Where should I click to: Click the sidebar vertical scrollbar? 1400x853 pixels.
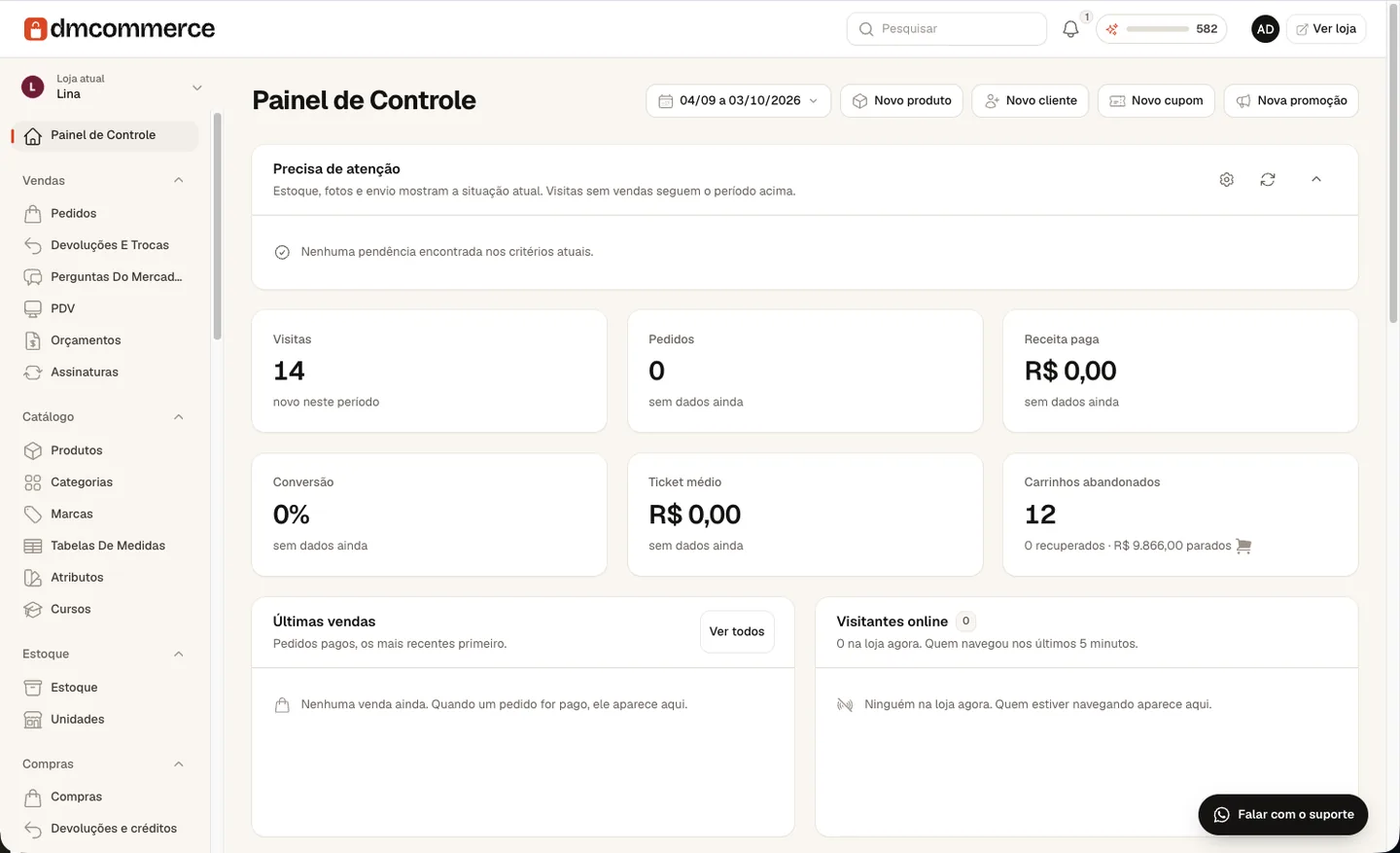click(217, 227)
